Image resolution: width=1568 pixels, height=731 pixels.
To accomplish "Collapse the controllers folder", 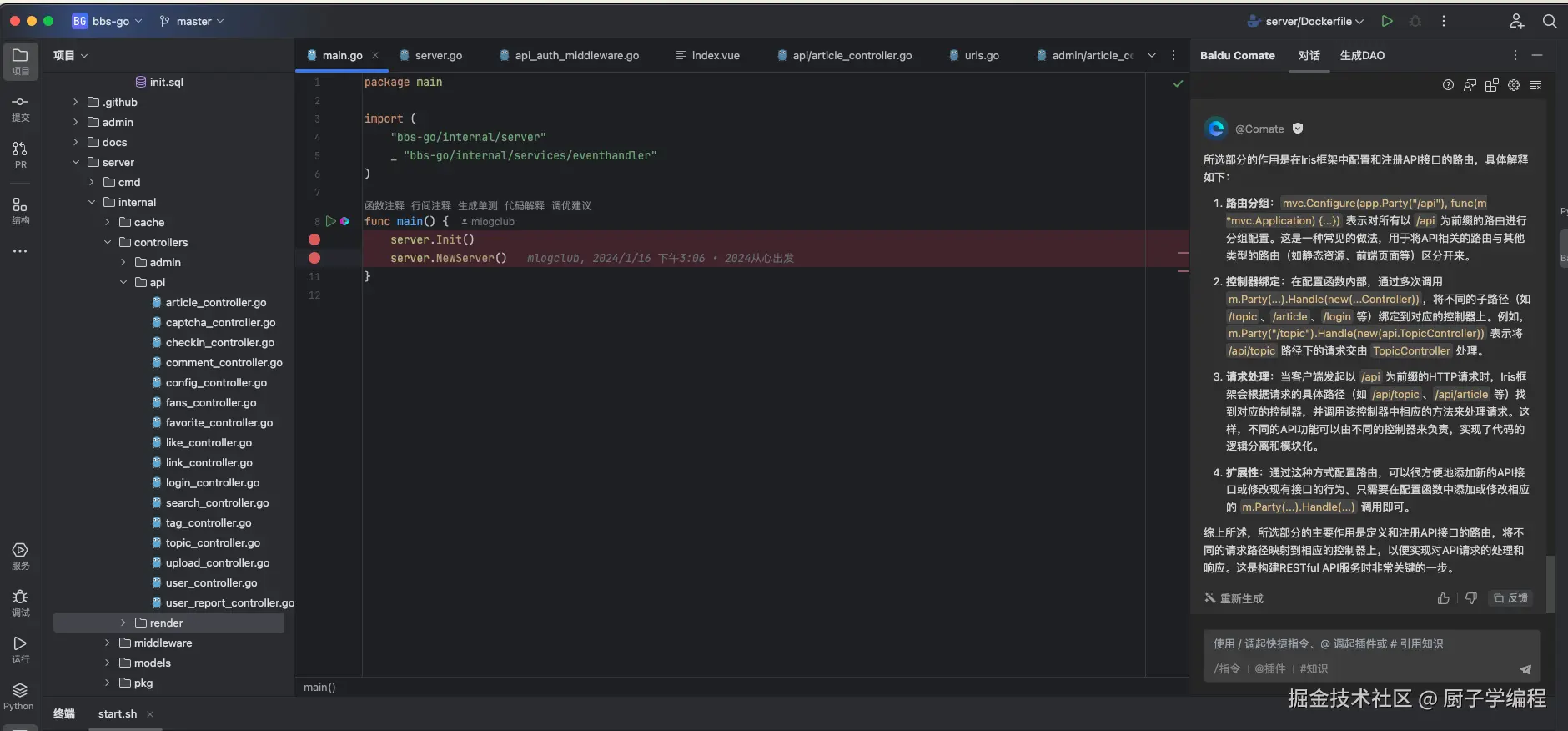I will point(107,242).
